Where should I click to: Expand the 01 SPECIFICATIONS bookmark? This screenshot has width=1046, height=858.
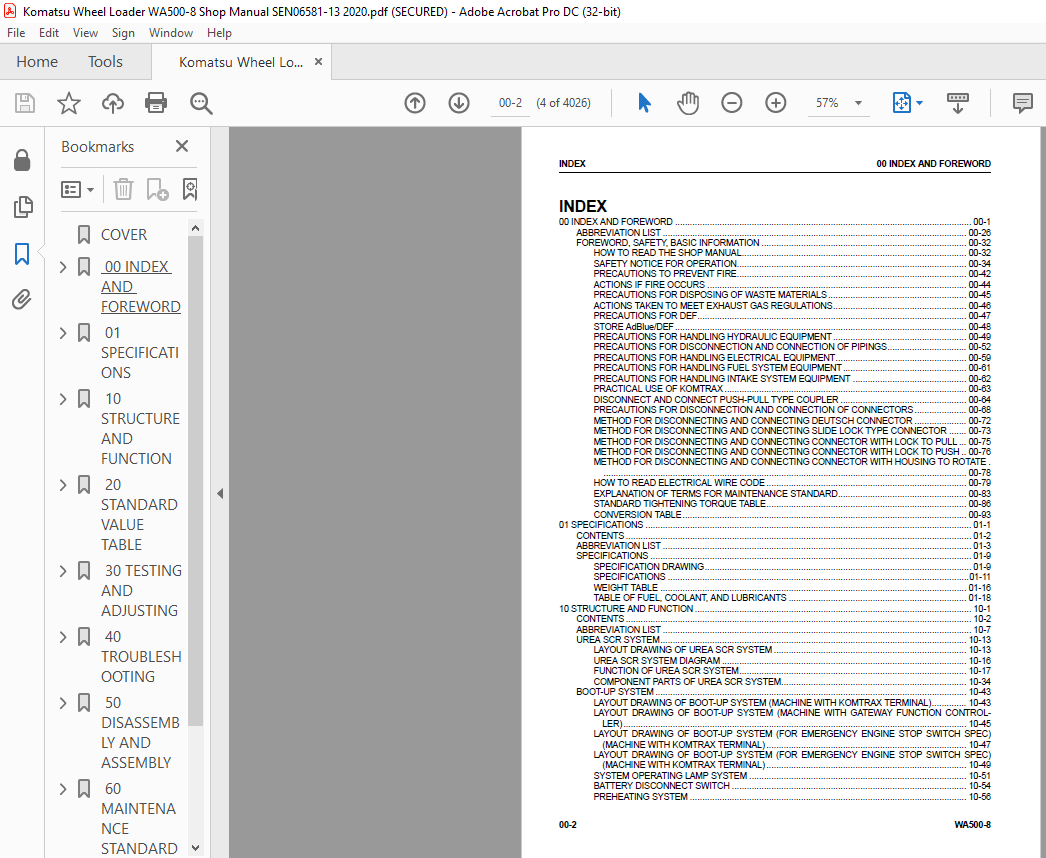pos(63,333)
